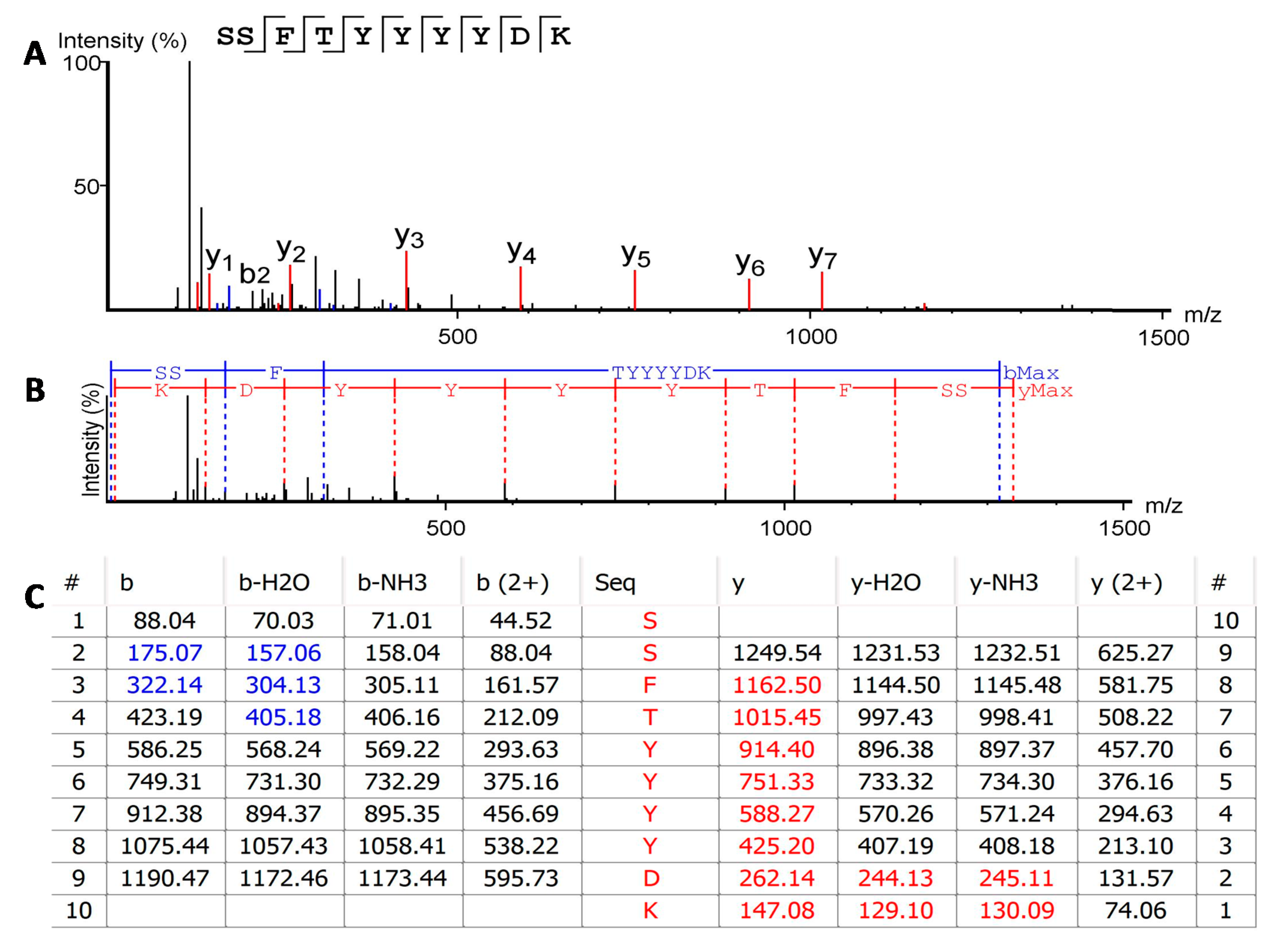Select the b (2+) value 595.73
This screenshot has height=952, width=1277.
click(521, 878)
